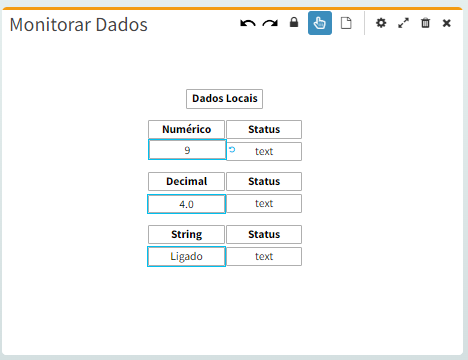Click the Numérico header label
This screenshot has height=360, width=468.
[x=186, y=129]
